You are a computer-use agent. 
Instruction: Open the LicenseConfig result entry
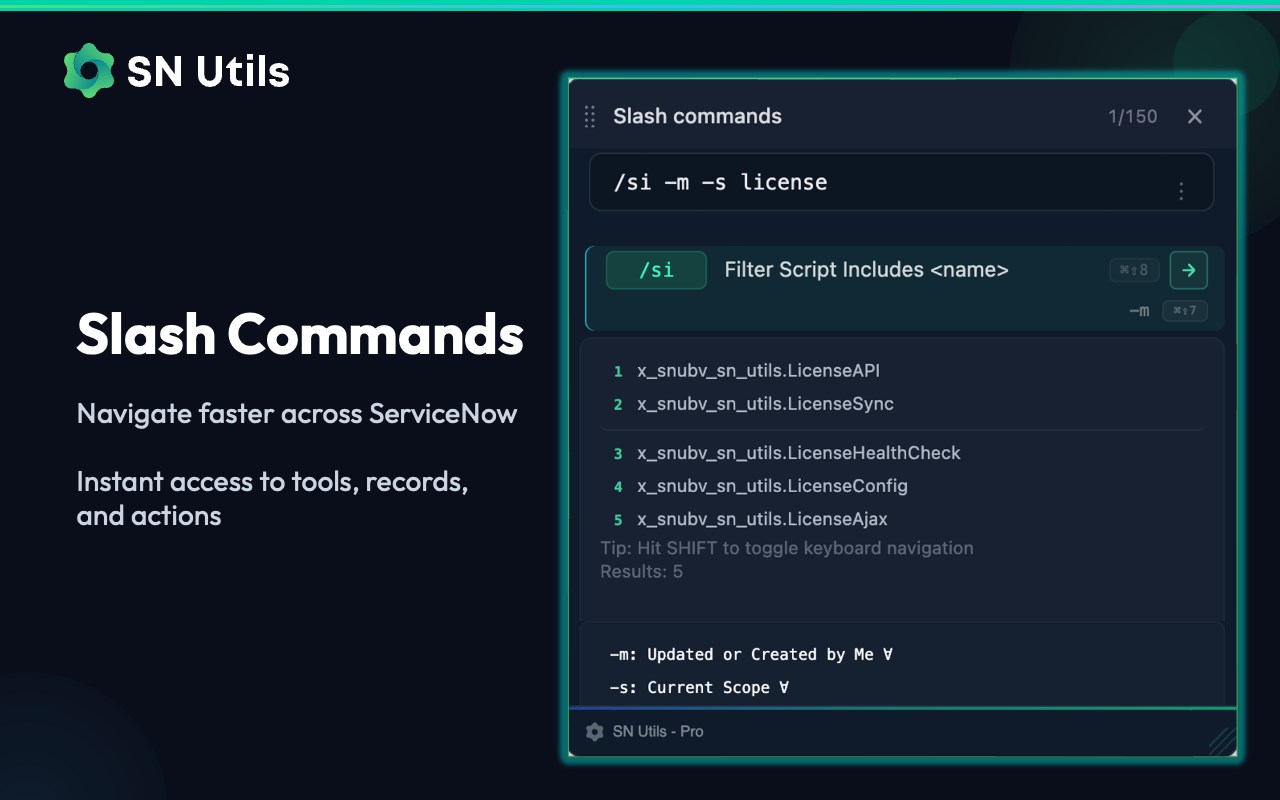pos(772,486)
